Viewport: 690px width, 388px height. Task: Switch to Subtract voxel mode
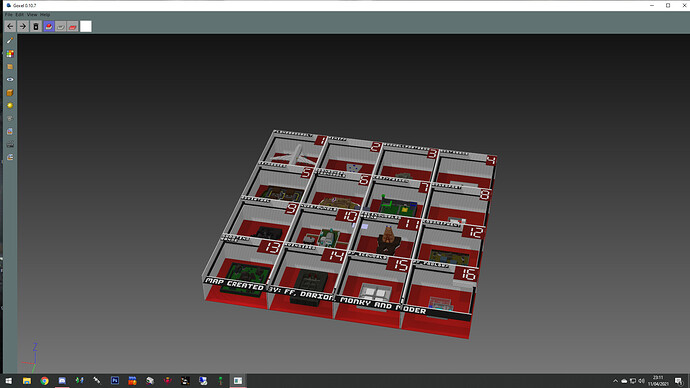61,26
